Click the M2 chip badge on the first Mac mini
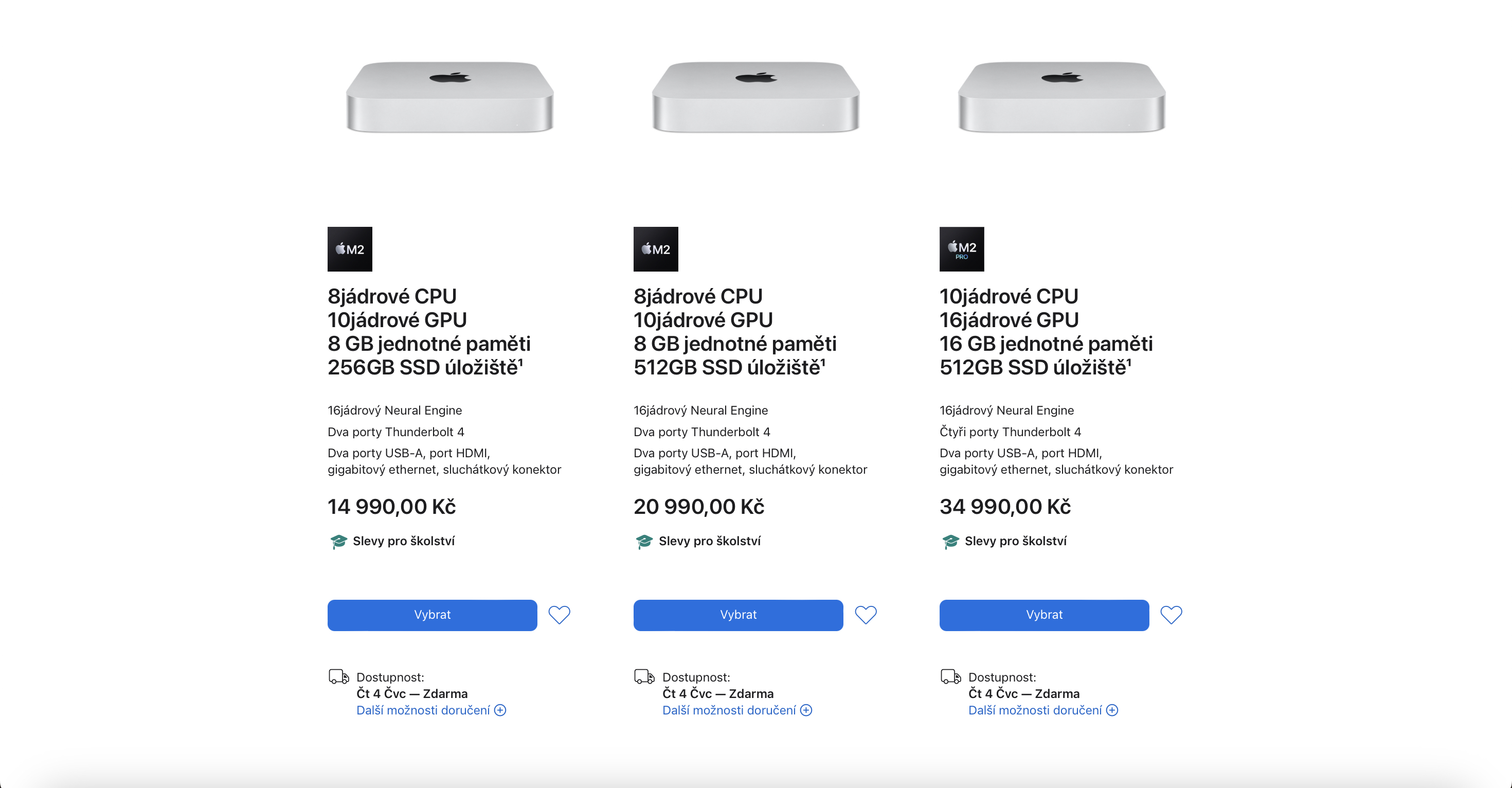This screenshot has height=788, width=1512. click(x=350, y=249)
